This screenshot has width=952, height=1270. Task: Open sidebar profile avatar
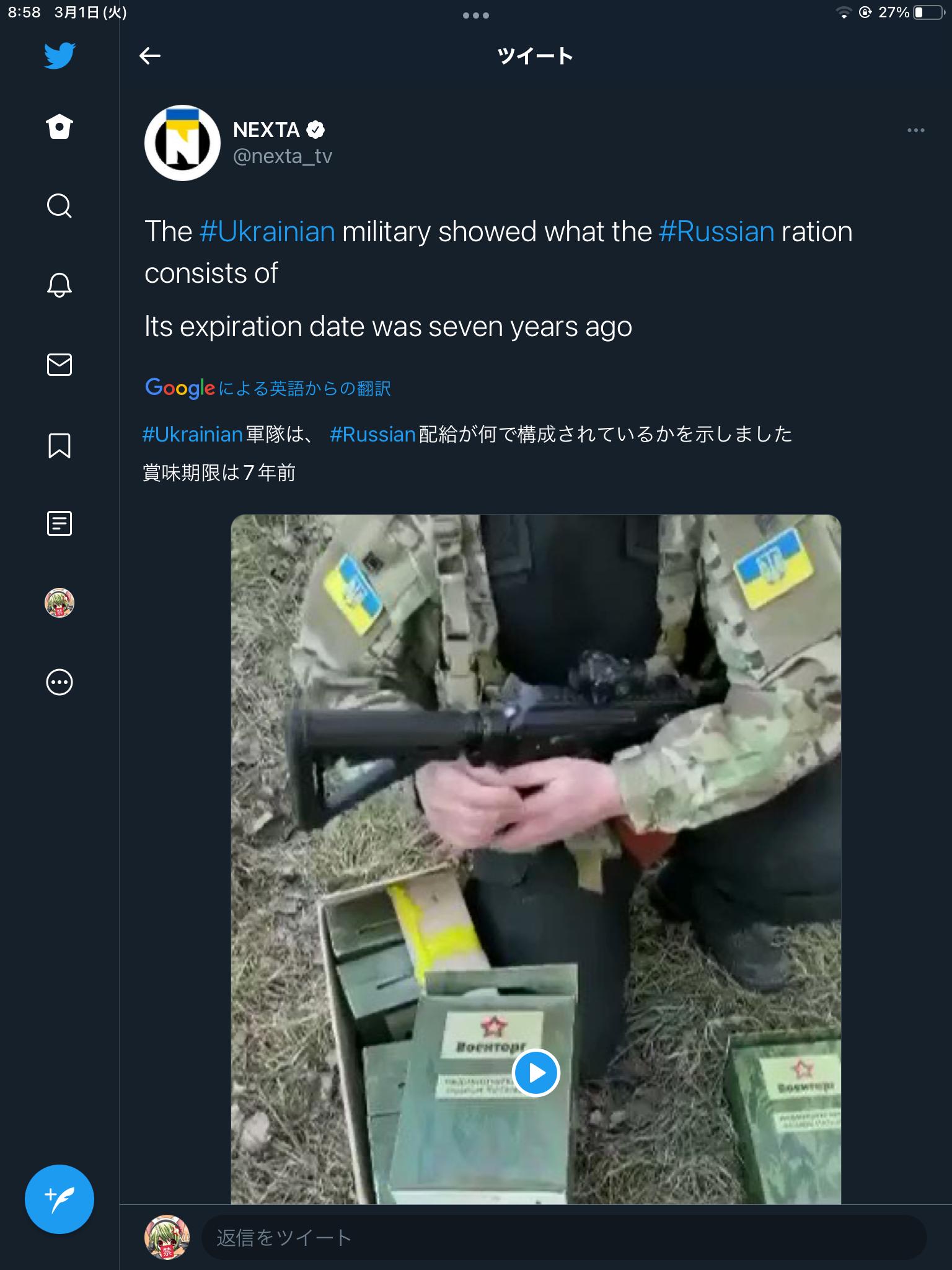coord(59,603)
